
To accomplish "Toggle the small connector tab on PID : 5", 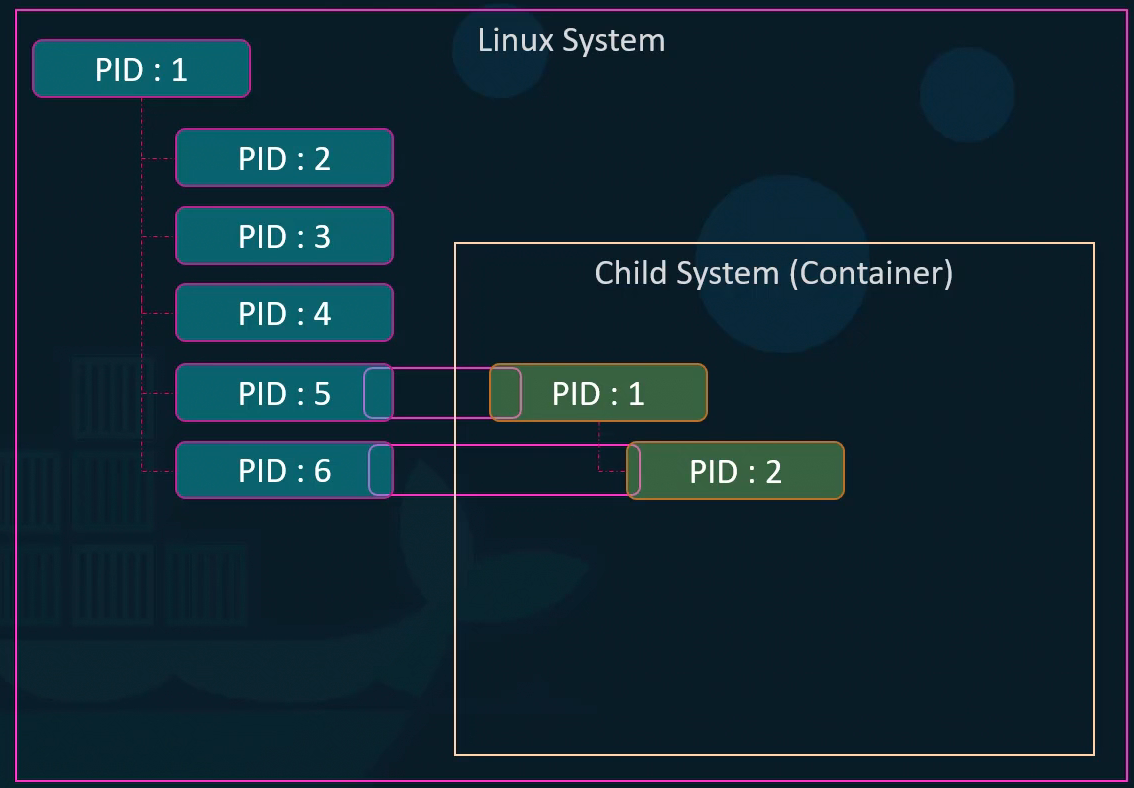I will (x=378, y=392).
